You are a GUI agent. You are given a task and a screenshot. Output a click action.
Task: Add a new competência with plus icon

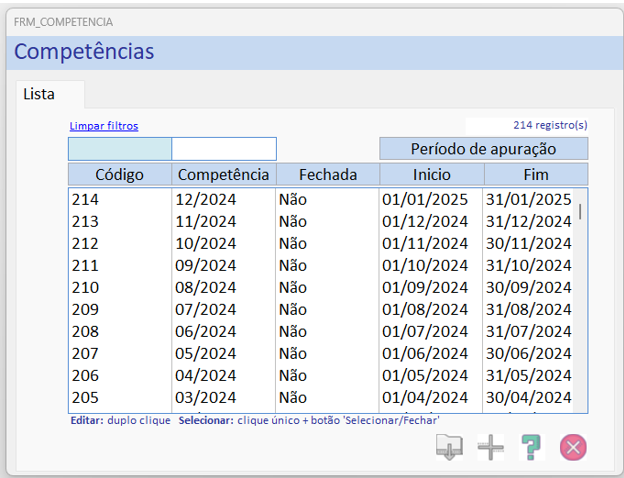coord(491,447)
